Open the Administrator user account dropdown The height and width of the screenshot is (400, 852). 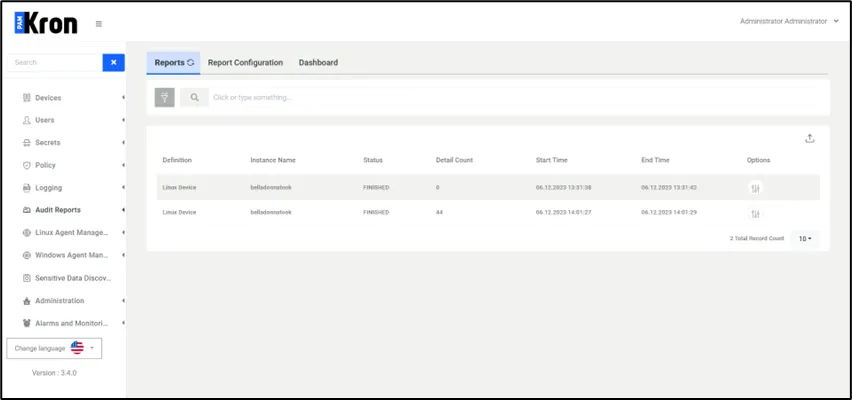click(789, 21)
